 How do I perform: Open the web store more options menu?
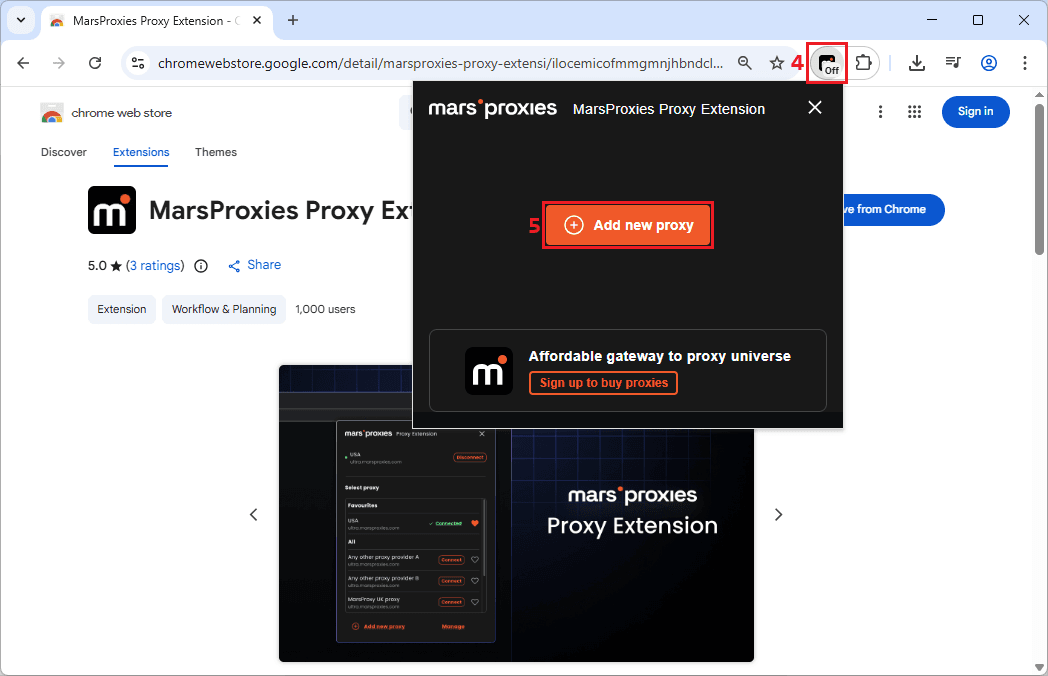click(880, 112)
